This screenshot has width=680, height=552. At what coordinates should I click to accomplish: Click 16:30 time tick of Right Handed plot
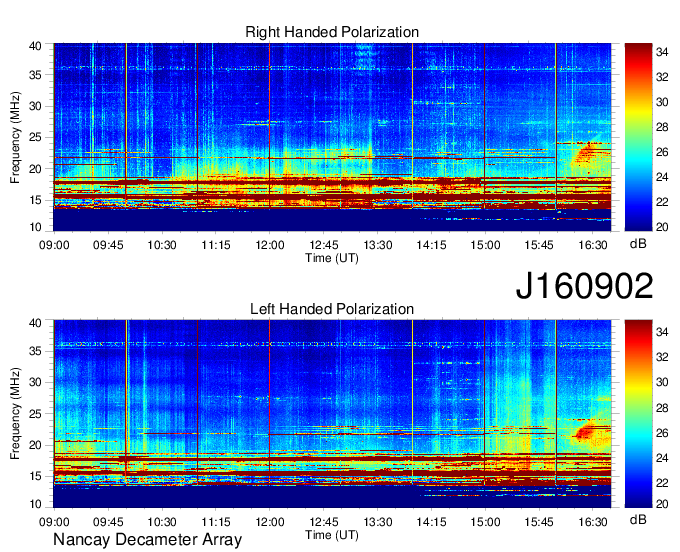pos(593,245)
